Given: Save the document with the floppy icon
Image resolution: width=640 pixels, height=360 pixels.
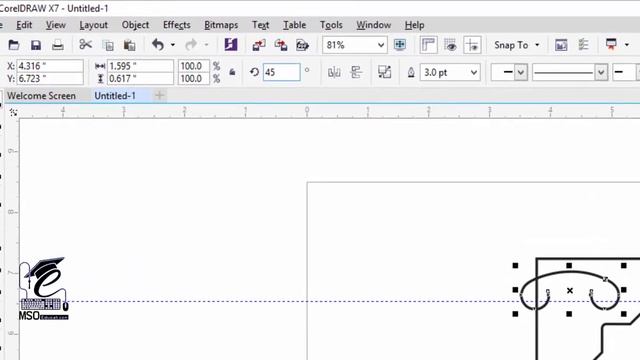Looking at the screenshot, I should coord(36,45).
